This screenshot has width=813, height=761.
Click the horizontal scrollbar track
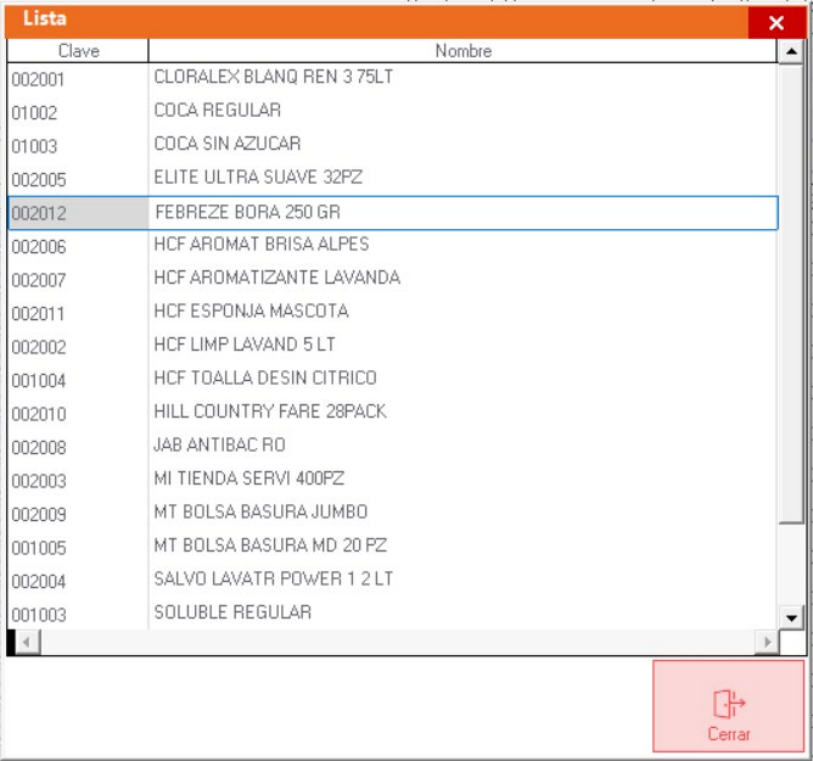[398, 642]
